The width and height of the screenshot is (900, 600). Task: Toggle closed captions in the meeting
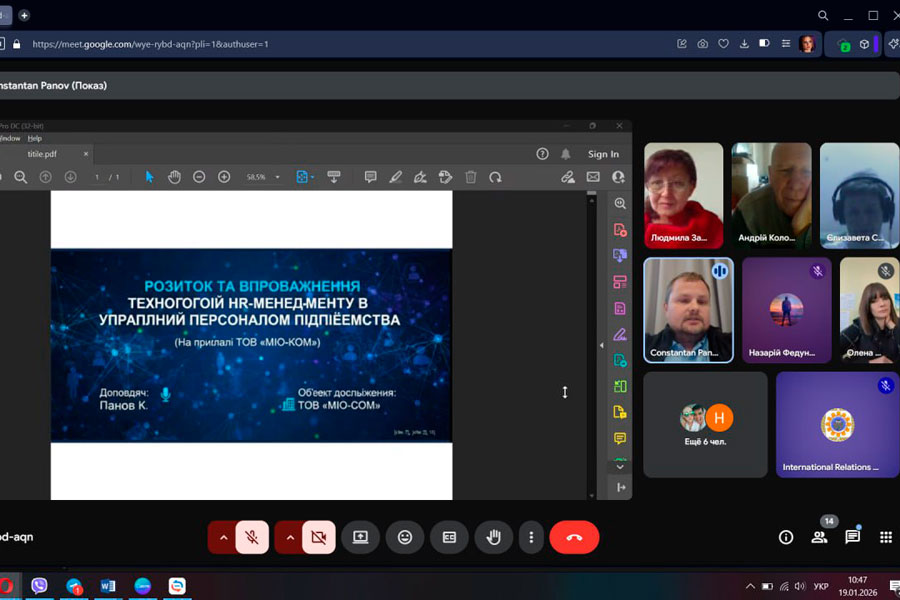tap(449, 537)
